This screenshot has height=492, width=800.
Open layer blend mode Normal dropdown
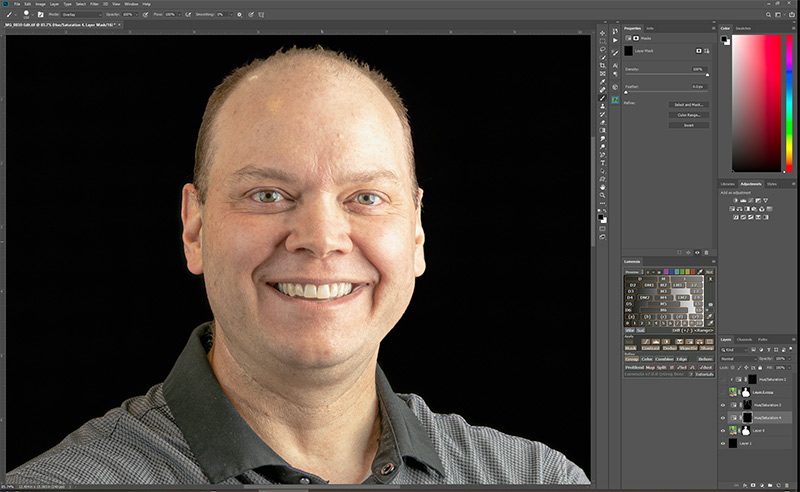coord(738,359)
